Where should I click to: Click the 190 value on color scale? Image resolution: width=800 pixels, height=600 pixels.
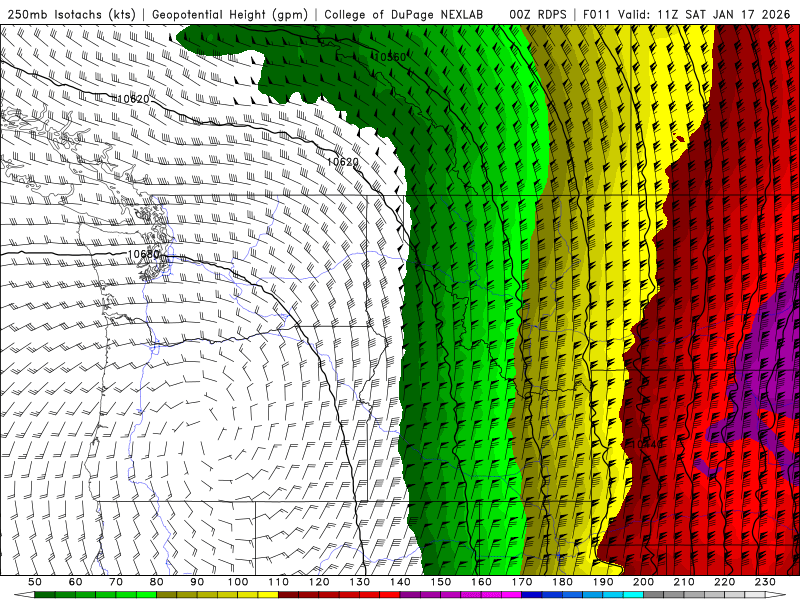pos(603,582)
